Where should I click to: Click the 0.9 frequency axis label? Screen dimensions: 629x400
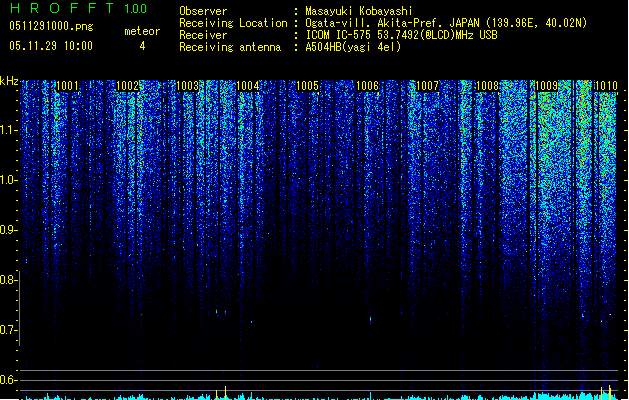coord(8,230)
